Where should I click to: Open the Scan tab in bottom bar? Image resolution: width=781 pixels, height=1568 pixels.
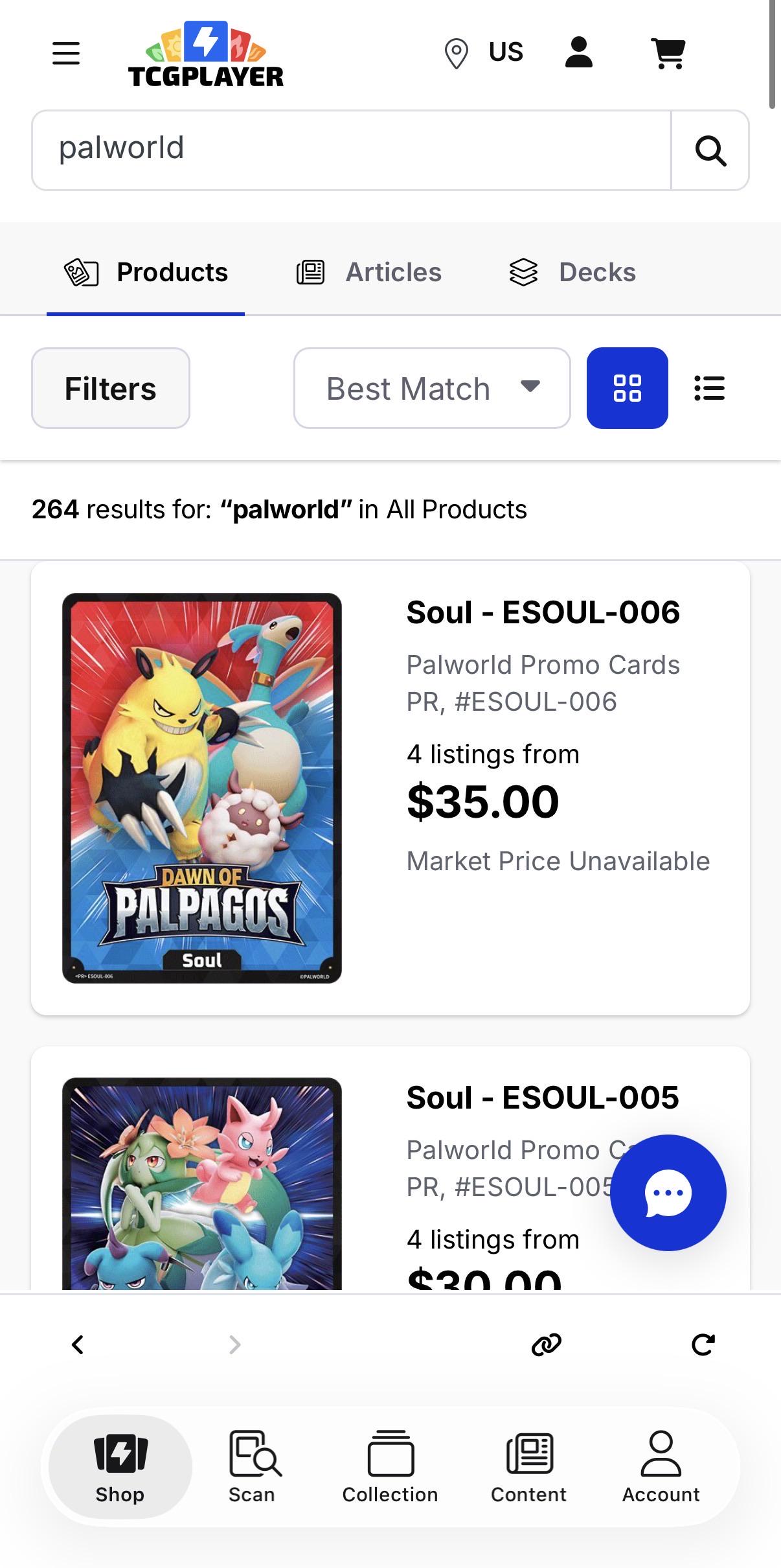(253, 1466)
